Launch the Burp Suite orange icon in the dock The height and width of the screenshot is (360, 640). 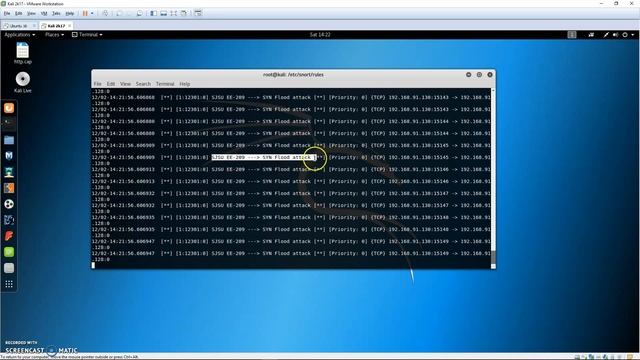(9, 188)
